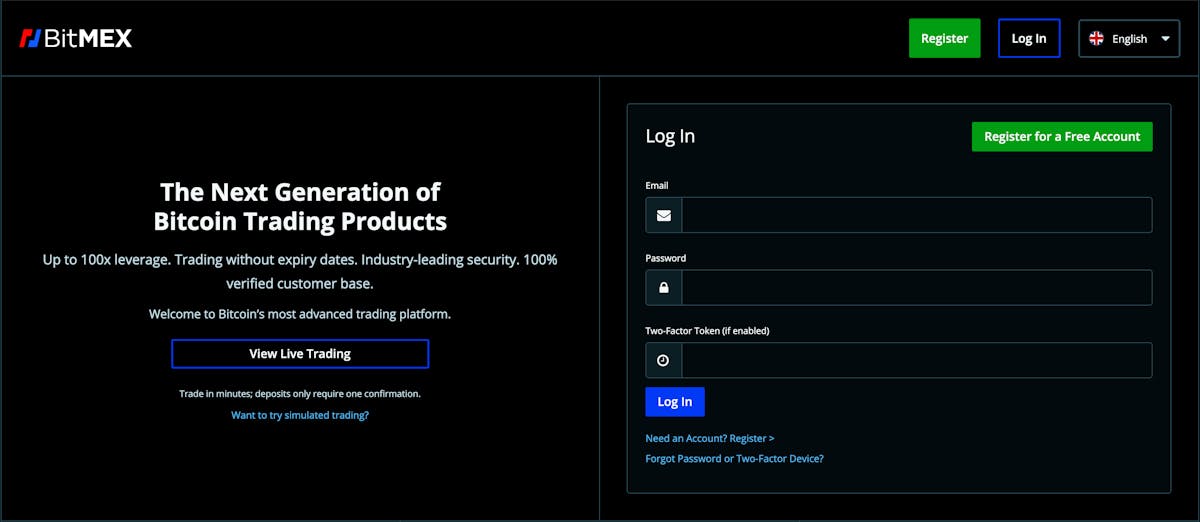Screen dimensions: 1200x522
Task: Expand language list with the down arrow
Action: (1165, 39)
